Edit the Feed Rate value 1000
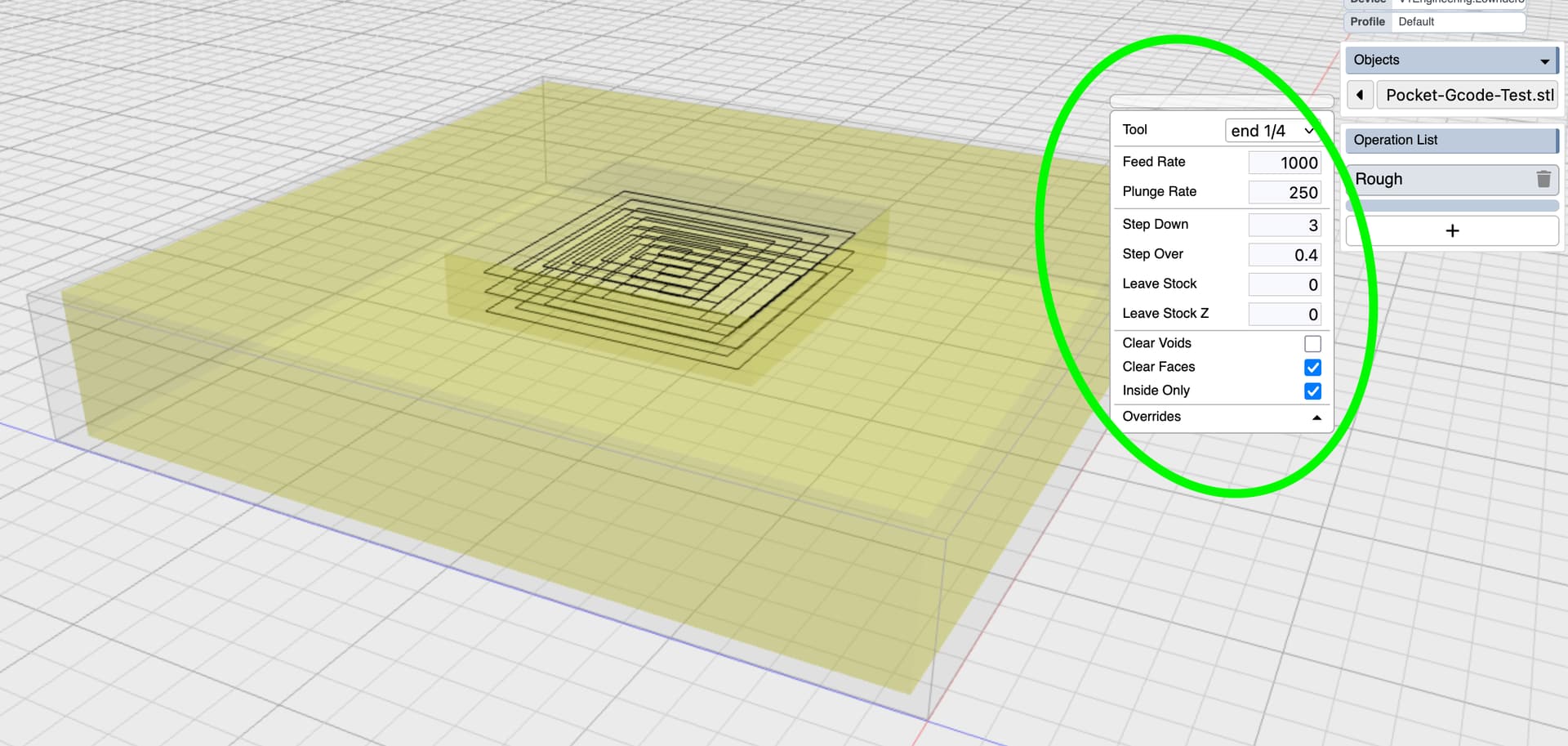The height and width of the screenshot is (746, 1568). click(1285, 163)
